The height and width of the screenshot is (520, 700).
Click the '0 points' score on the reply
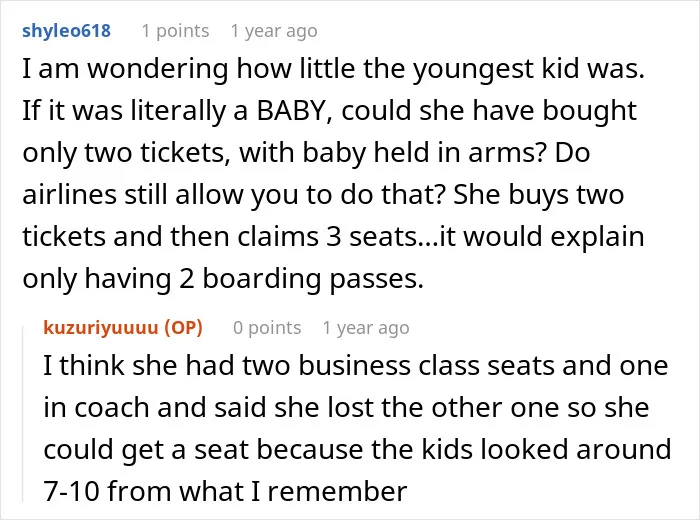[267, 328]
